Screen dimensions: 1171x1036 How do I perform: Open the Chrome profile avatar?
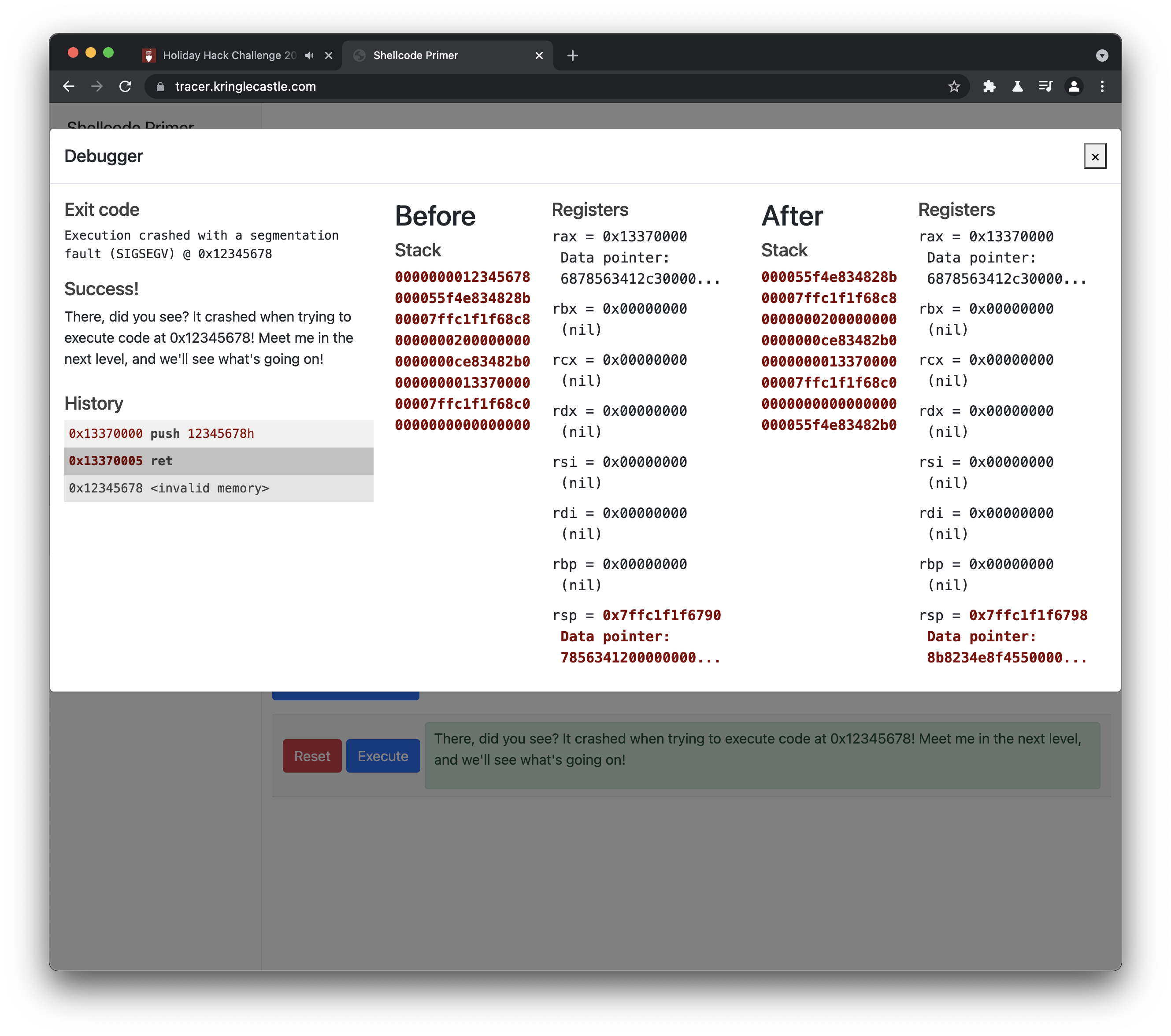coord(1074,86)
